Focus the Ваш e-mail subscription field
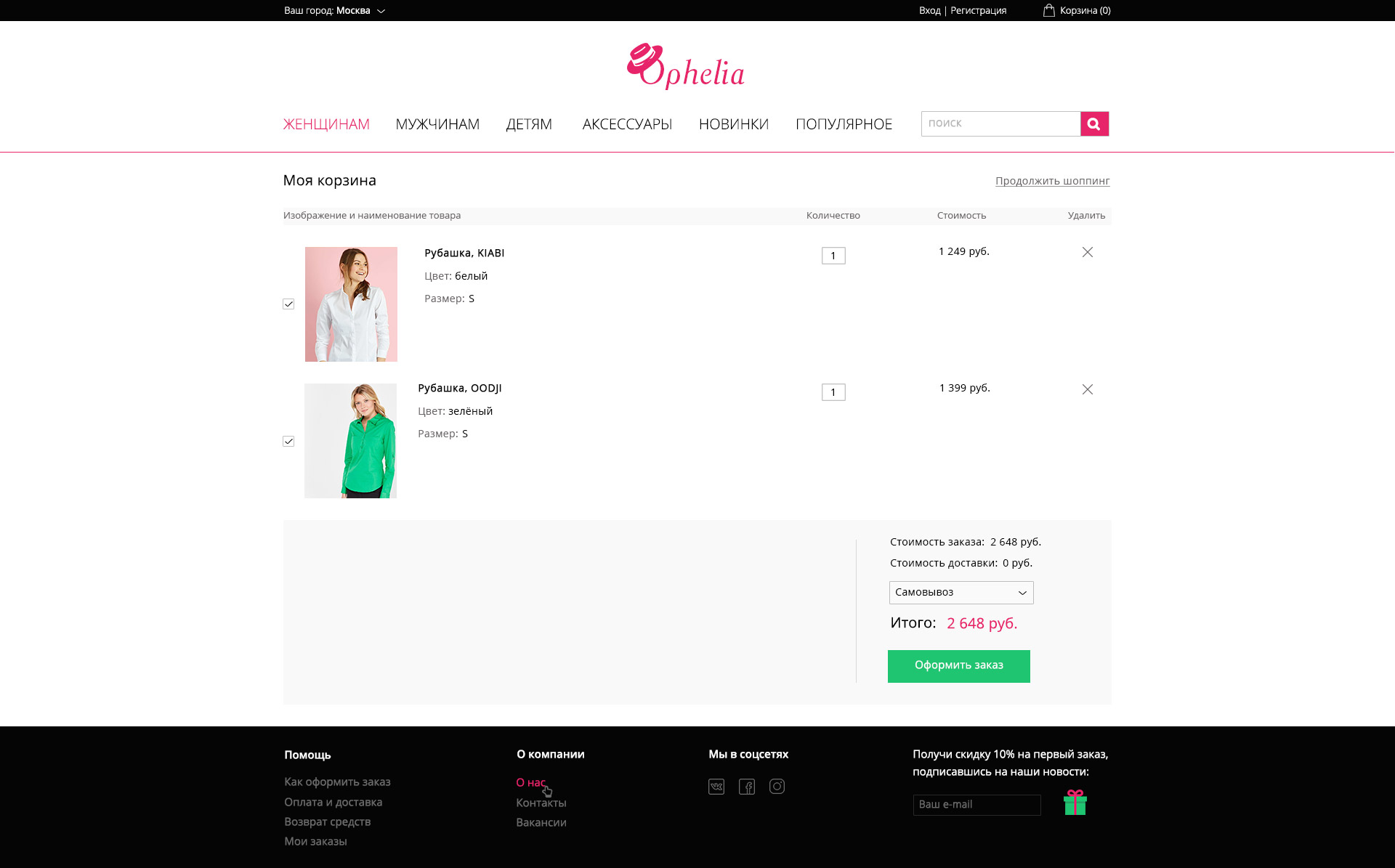Viewport: 1395px width, 868px height. pos(977,805)
